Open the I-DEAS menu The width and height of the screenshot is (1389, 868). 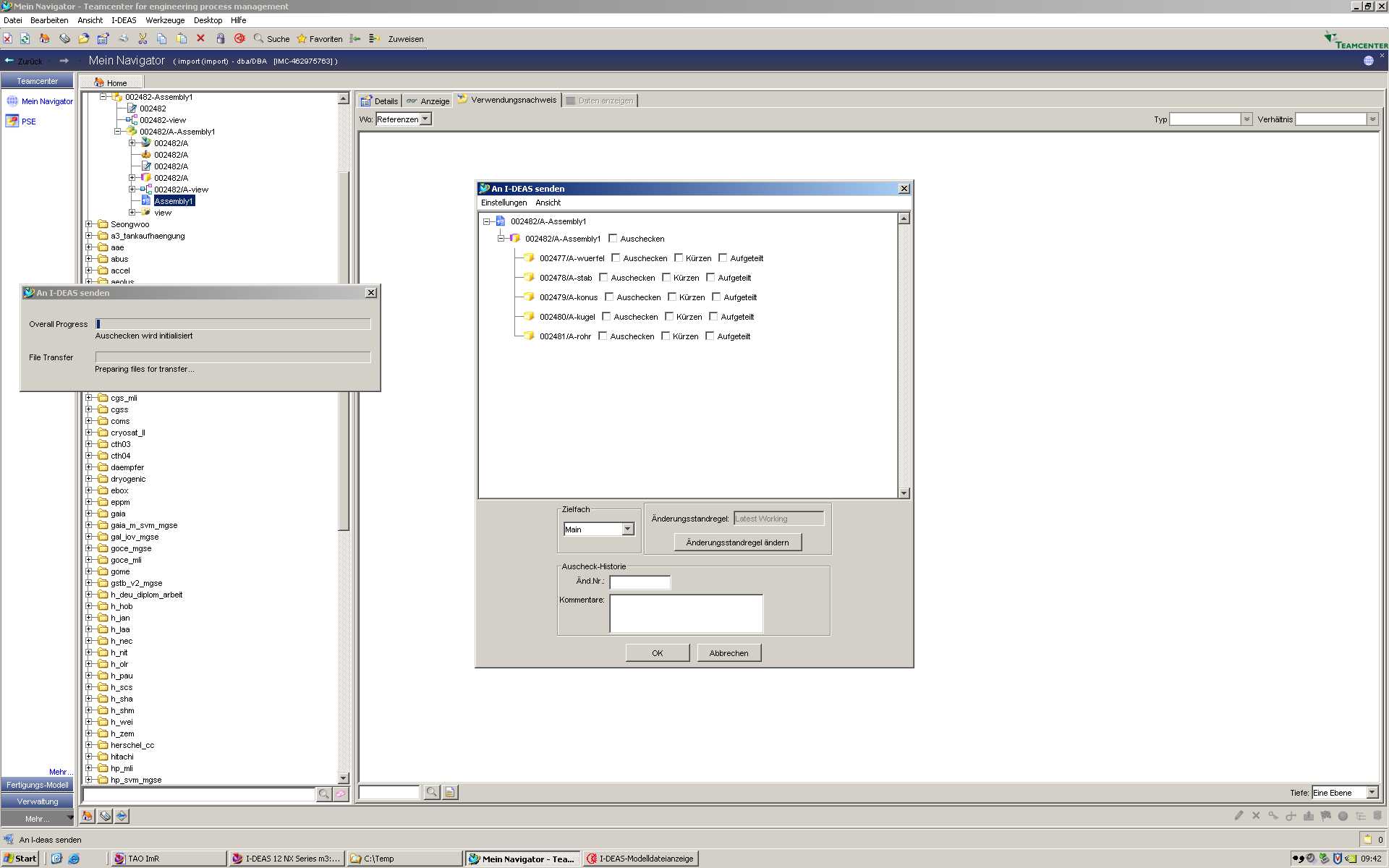(124, 20)
